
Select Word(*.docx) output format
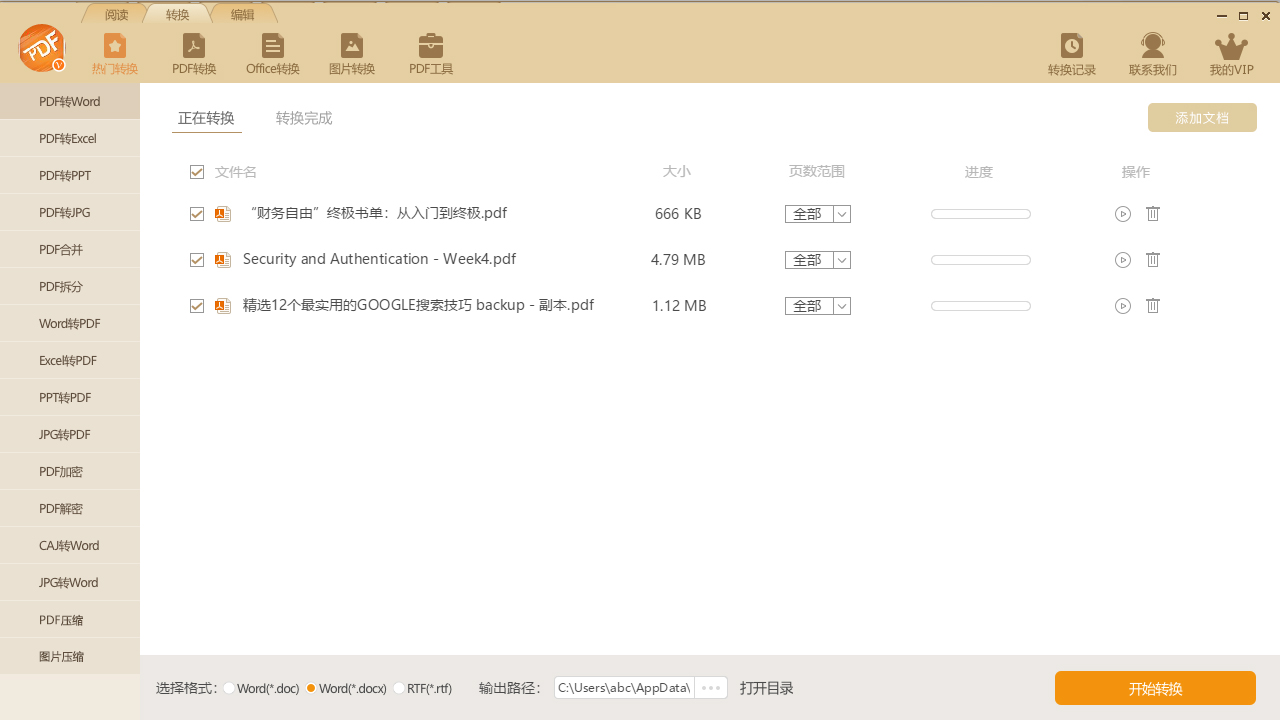(x=311, y=688)
